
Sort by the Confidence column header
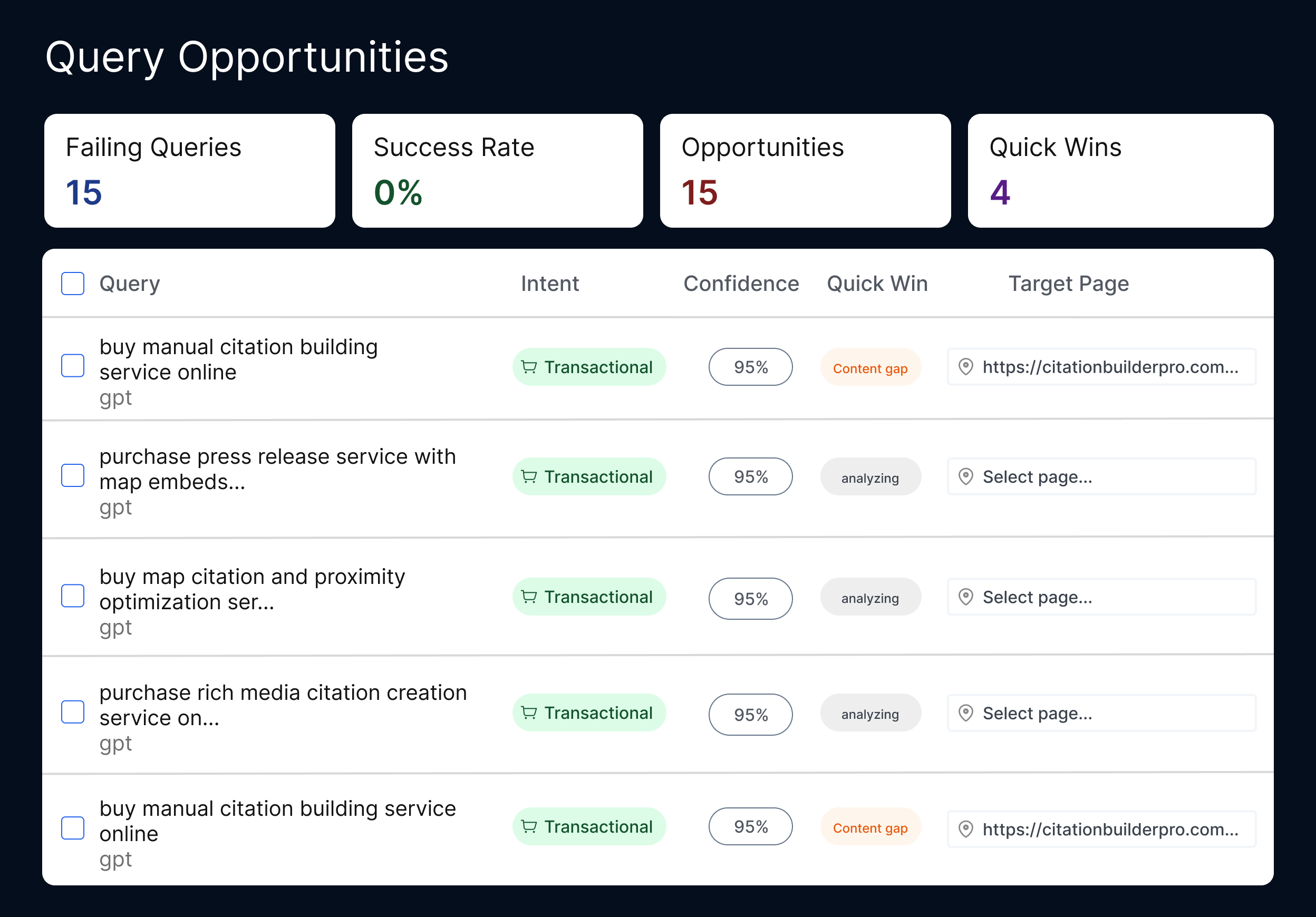click(x=741, y=284)
